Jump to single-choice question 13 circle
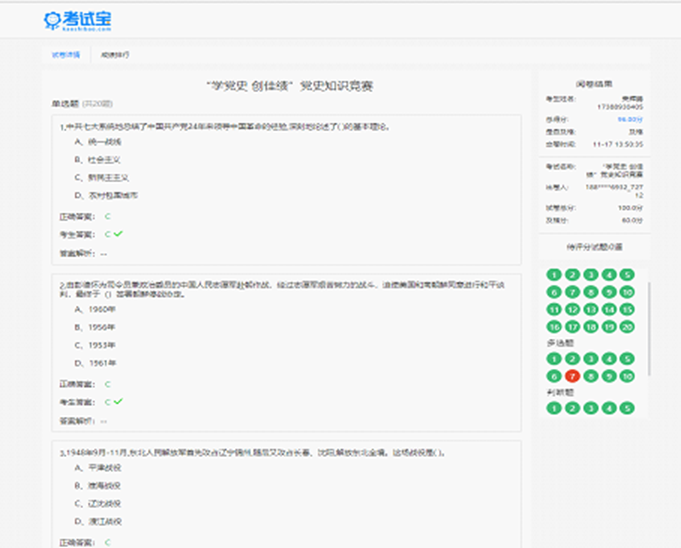The height and width of the screenshot is (548, 681). click(590, 309)
